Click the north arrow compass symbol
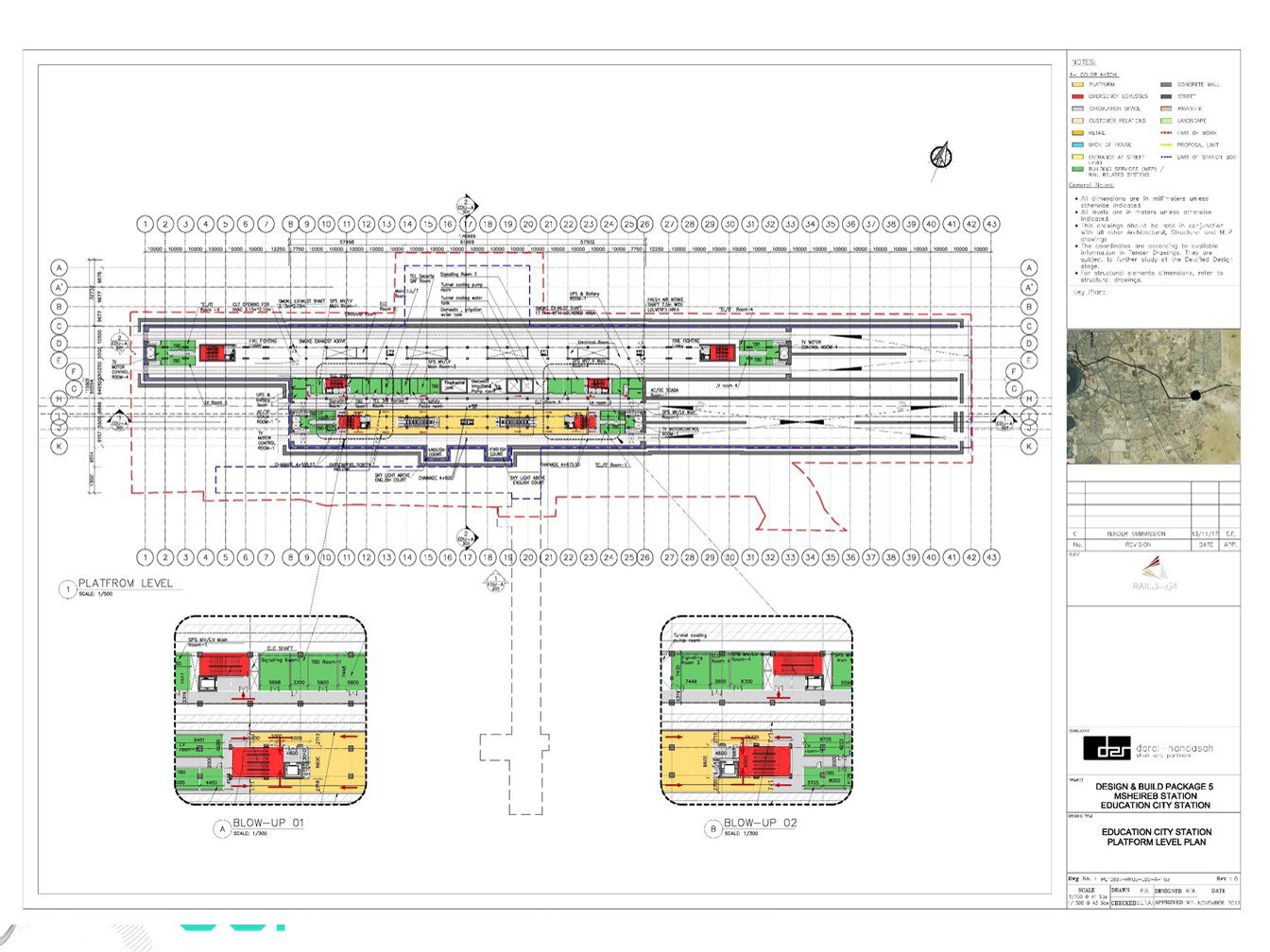Viewport: 1270px width, 952px height. [x=940, y=158]
